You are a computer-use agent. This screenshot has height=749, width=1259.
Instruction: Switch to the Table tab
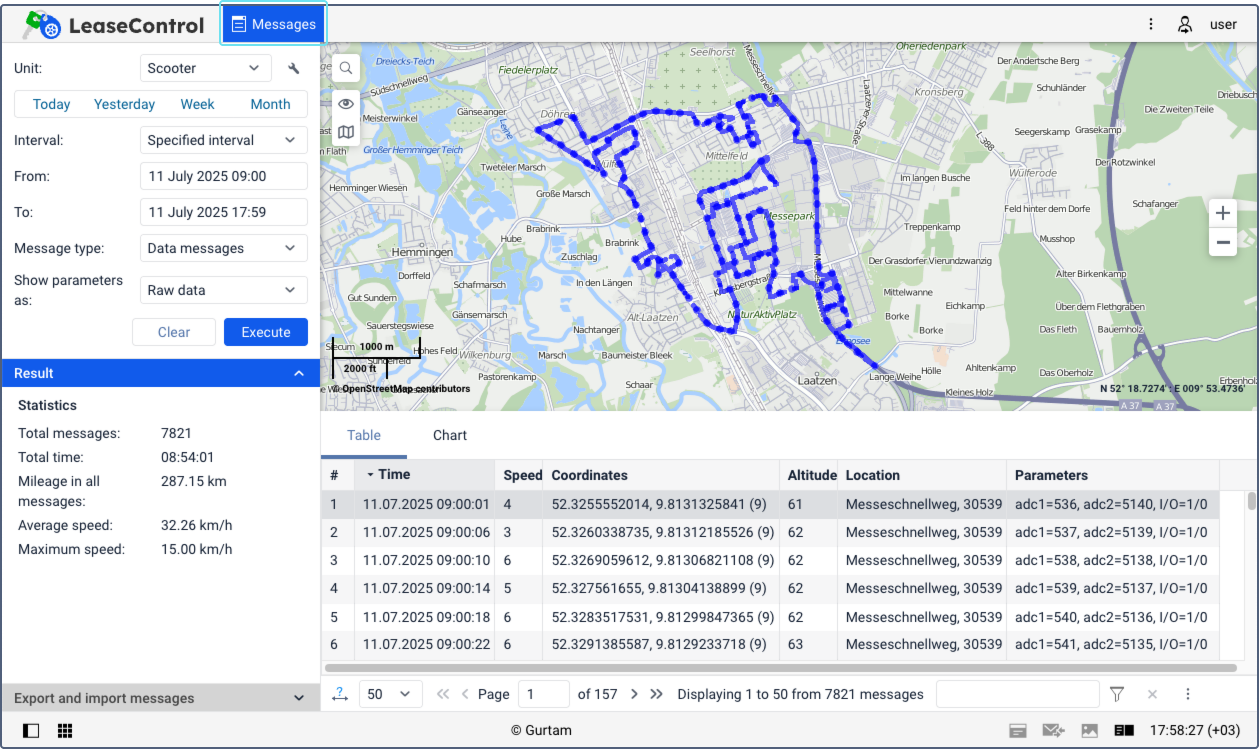coord(364,435)
